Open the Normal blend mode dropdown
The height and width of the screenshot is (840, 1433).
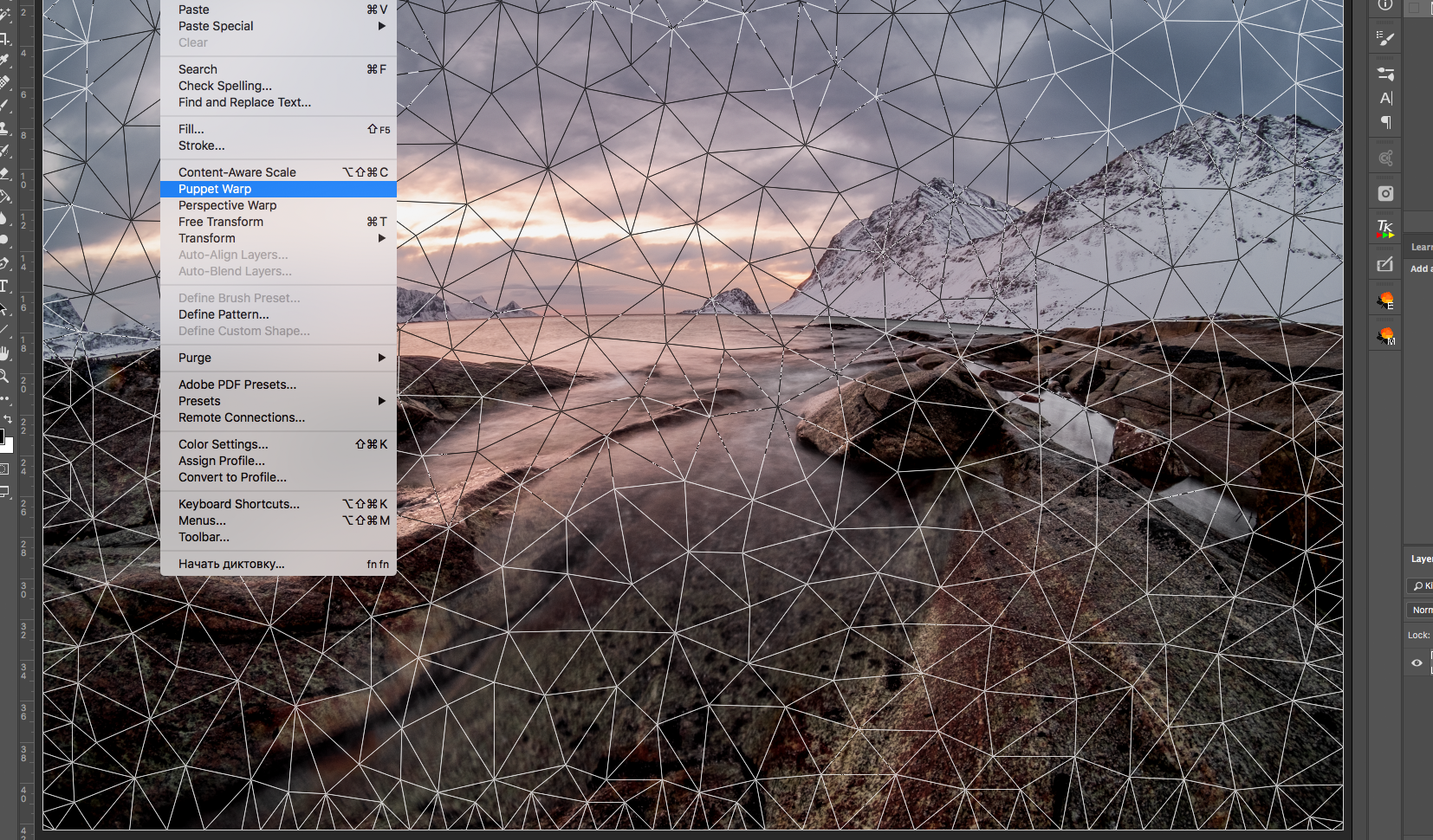pos(1421,610)
